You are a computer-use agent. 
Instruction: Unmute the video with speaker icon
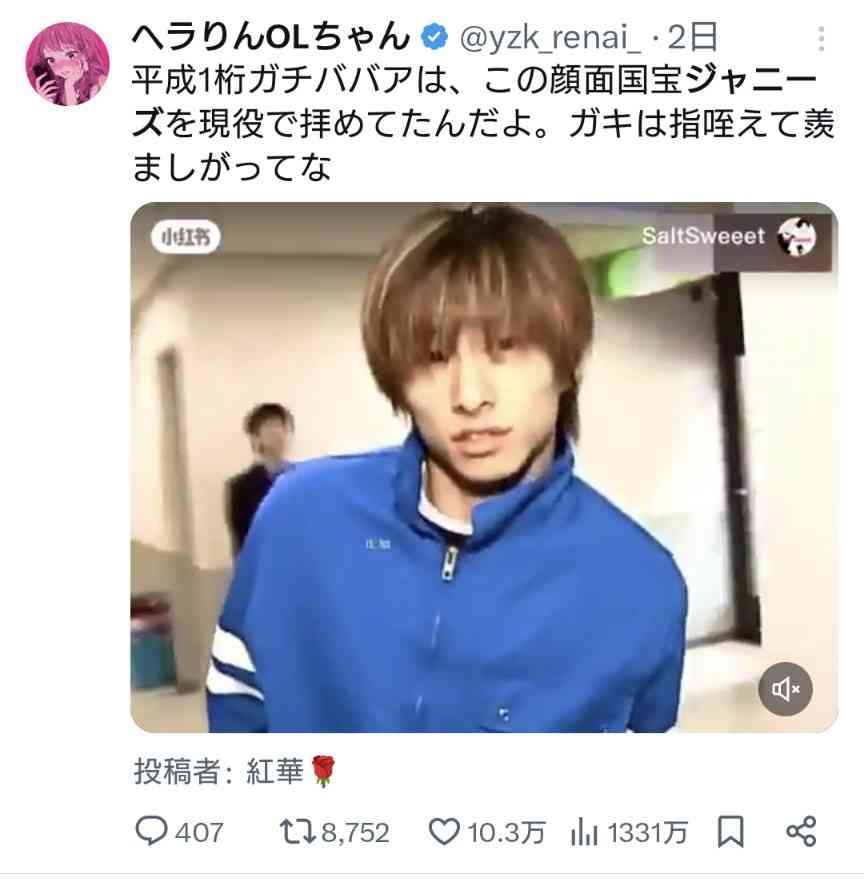[785, 689]
